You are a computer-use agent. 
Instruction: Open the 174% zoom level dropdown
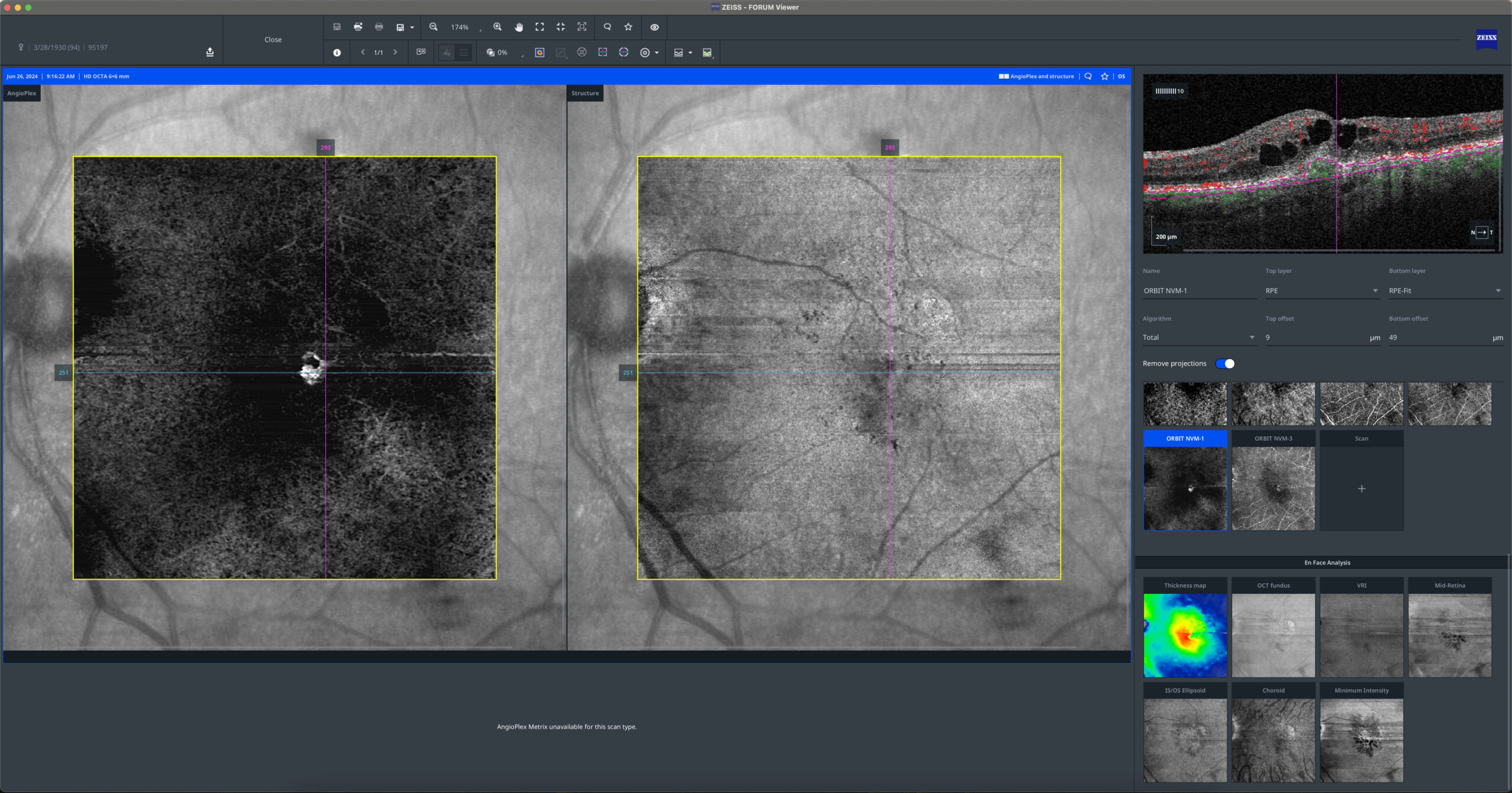(x=466, y=28)
